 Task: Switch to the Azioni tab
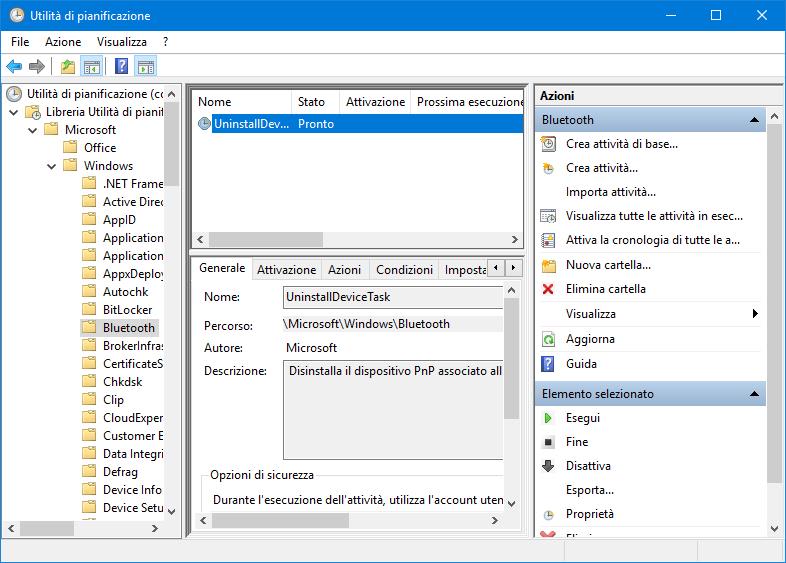pos(344,270)
